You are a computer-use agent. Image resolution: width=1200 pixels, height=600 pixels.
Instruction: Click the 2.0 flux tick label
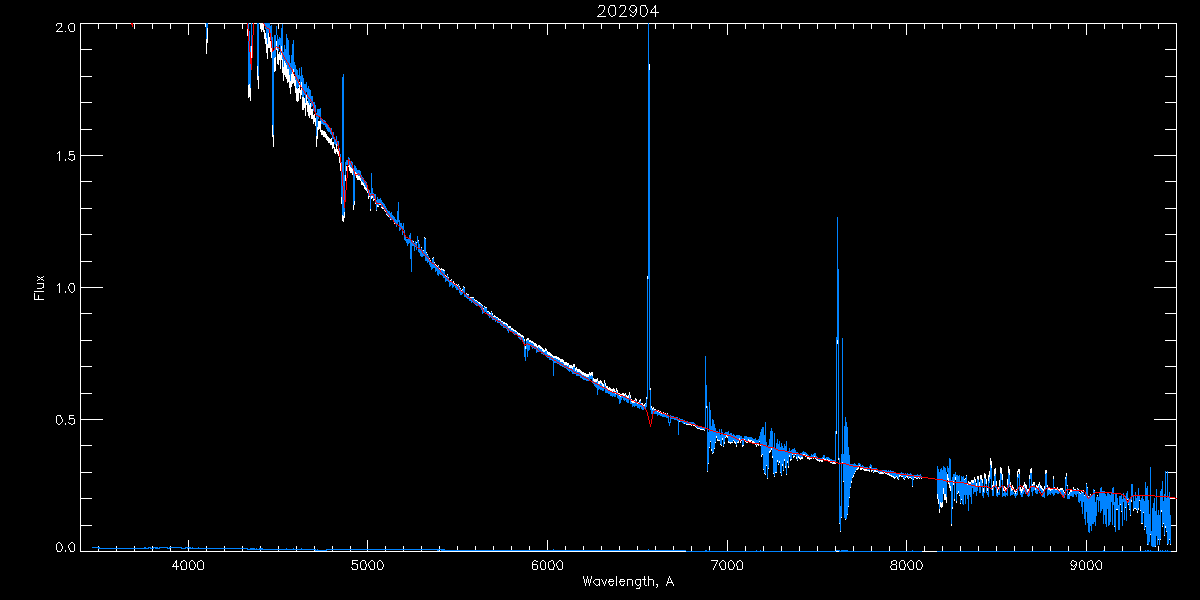pyautogui.click(x=65, y=28)
